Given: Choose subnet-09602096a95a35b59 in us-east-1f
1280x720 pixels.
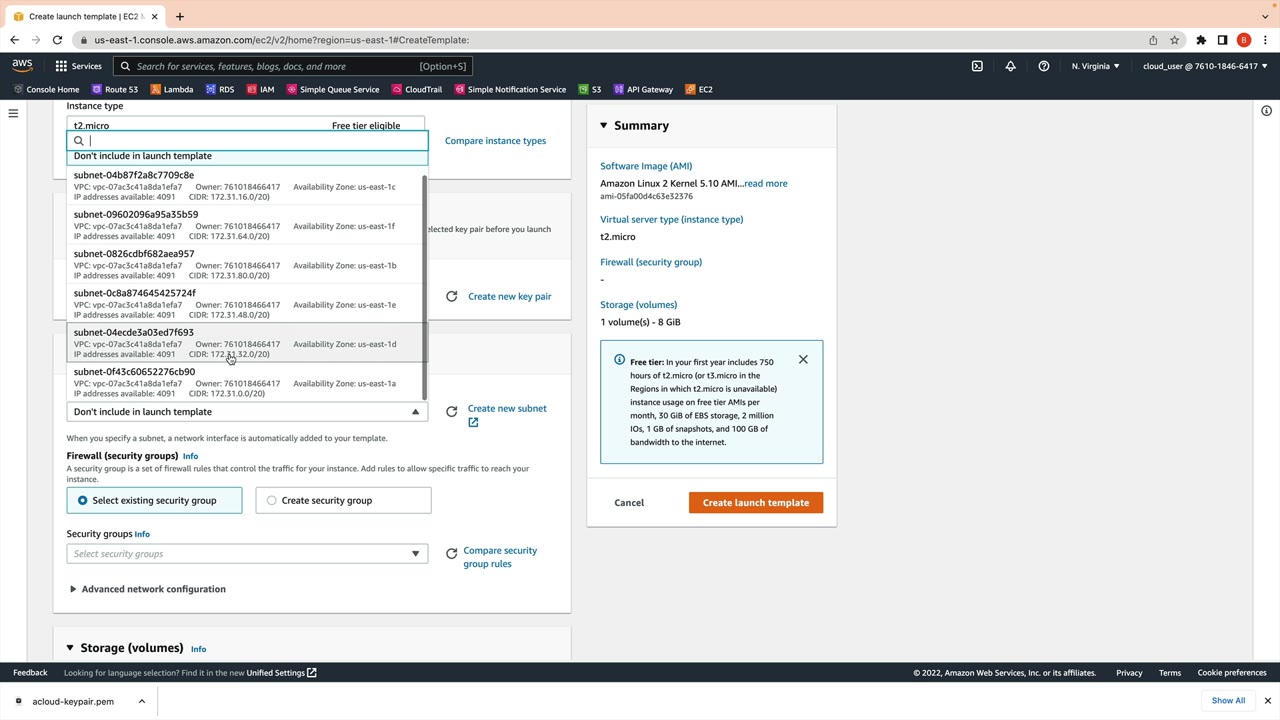Looking at the screenshot, I should [246, 225].
